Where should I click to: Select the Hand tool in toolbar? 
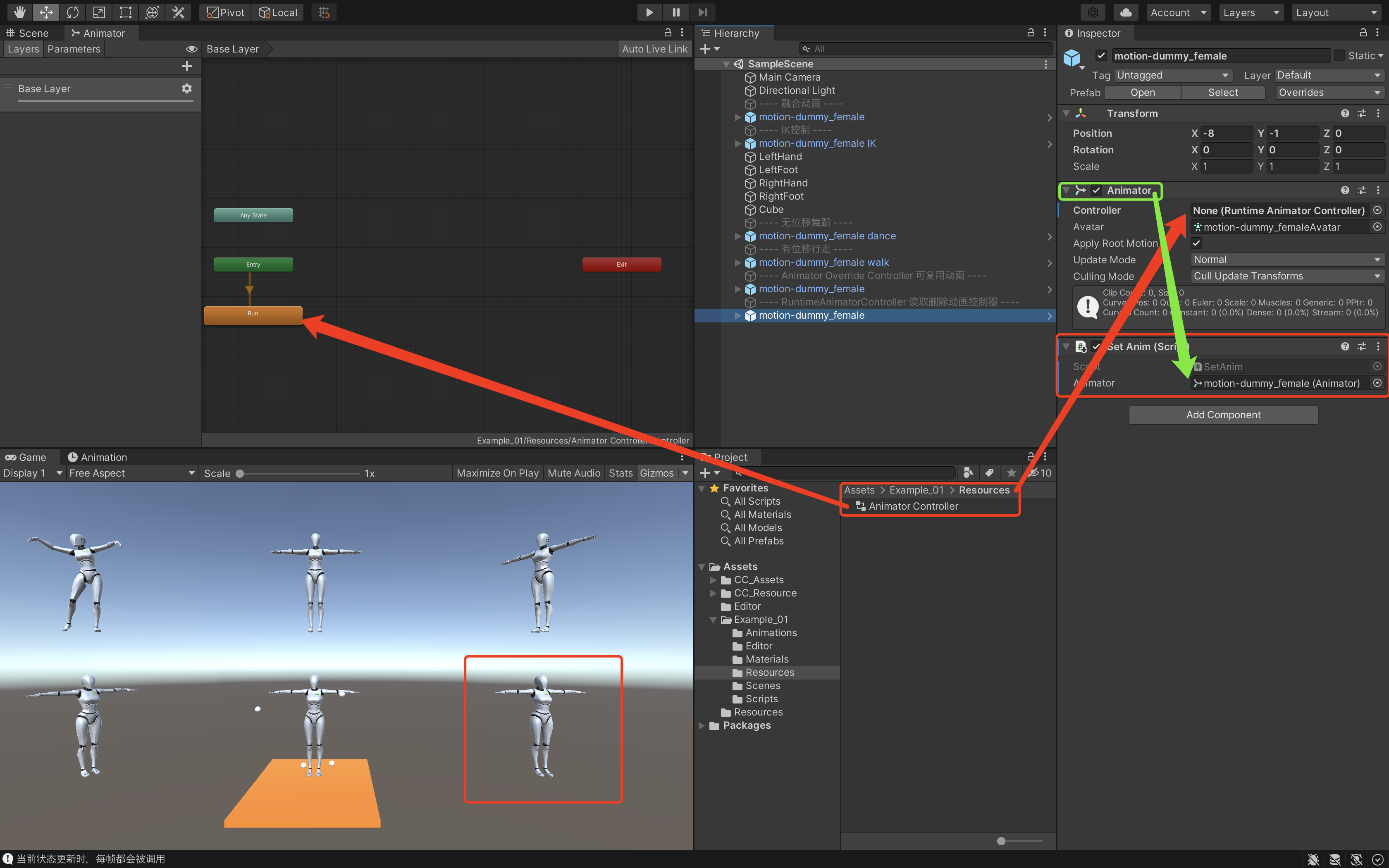pyautogui.click(x=19, y=12)
